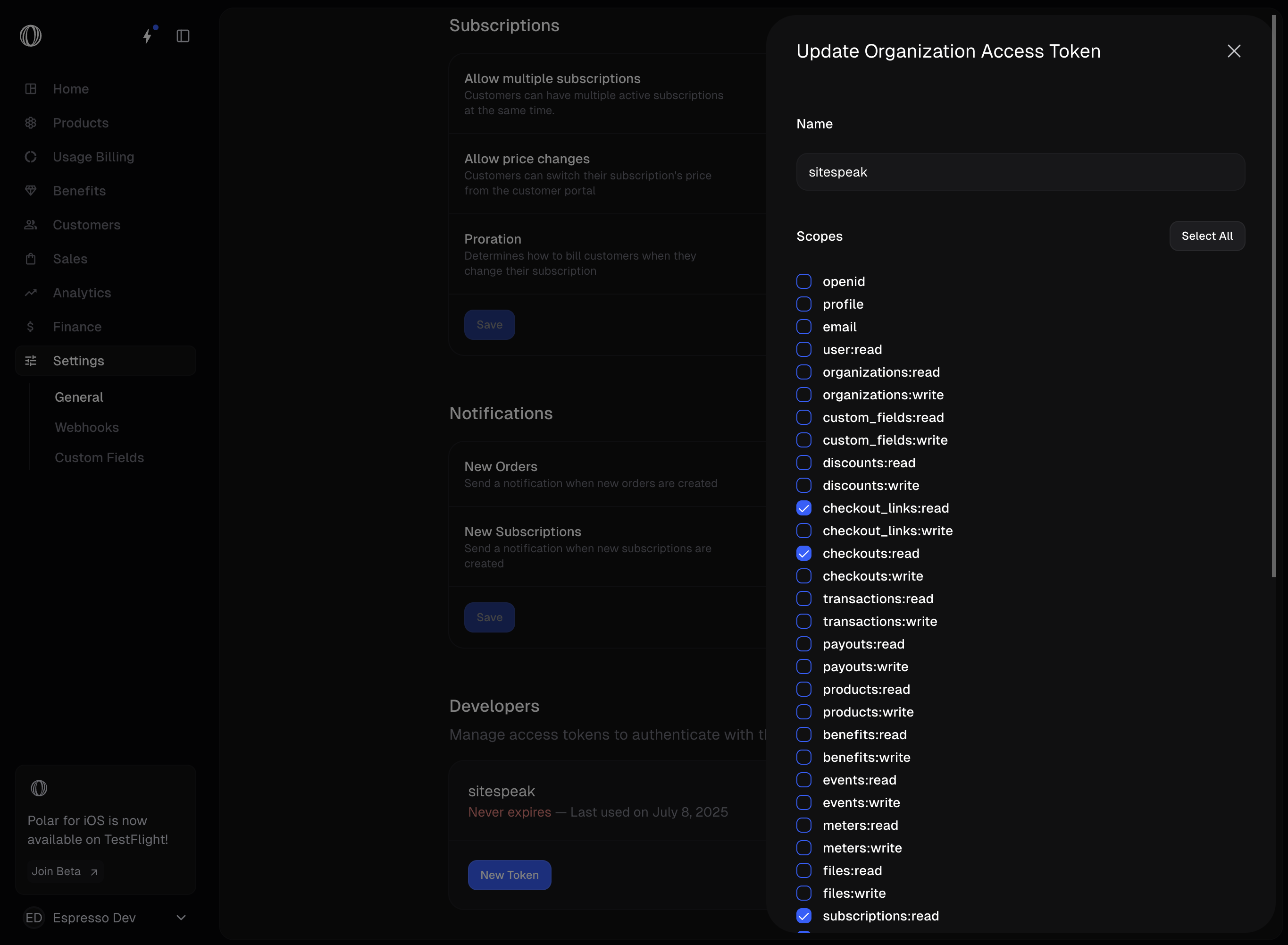1288x945 pixels.
Task: Check the products:write scope checkbox
Action: point(804,712)
